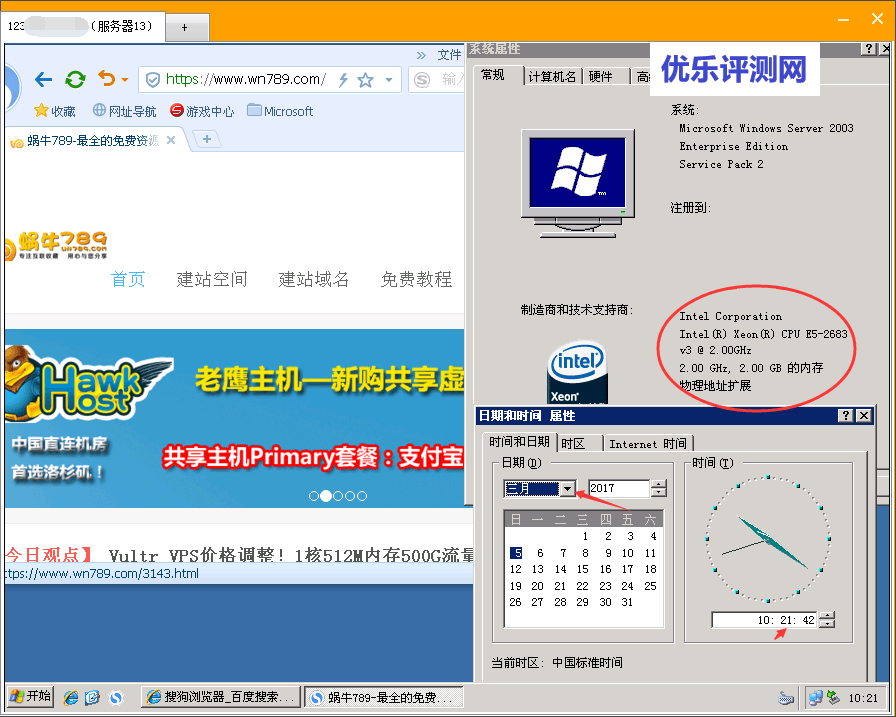This screenshot has height=717, width=896.
Task: Switch to Internet 时间 tab
Action: point(648,443)
